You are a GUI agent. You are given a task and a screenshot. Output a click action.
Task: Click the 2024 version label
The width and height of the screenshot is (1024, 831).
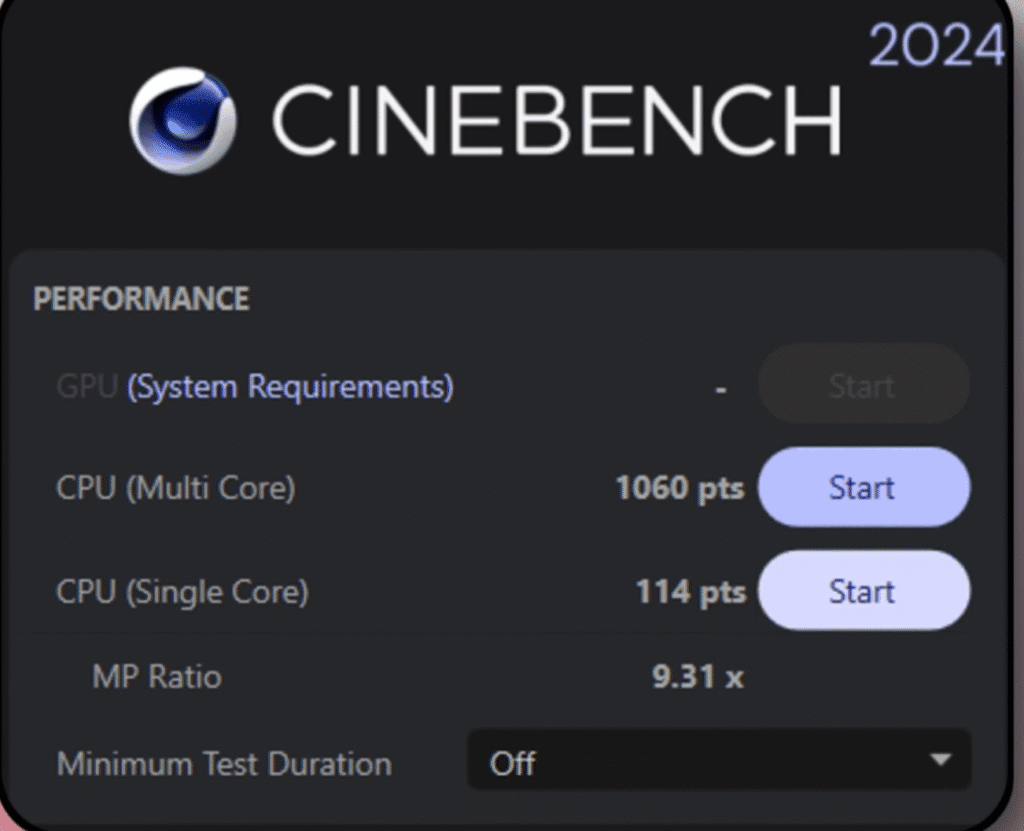coord(936,45)
